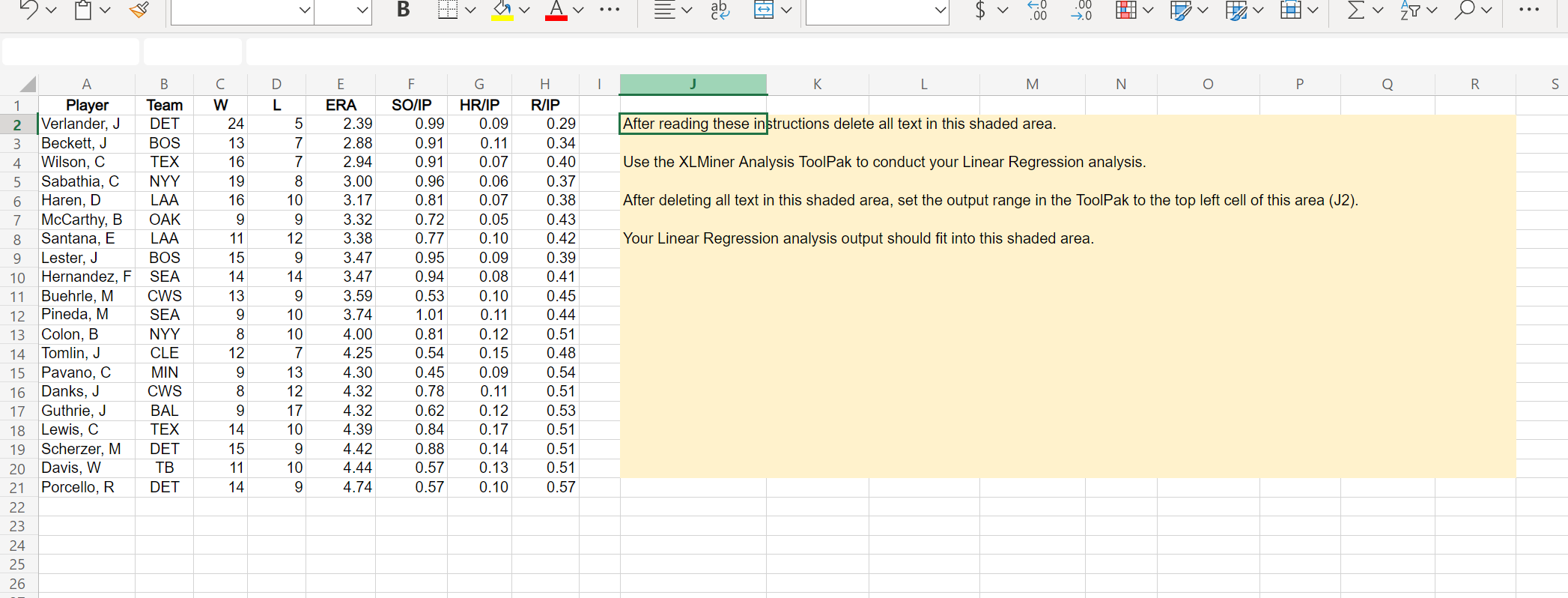1568x598 pixels.
Task: Click the 'Player' header cell
Action: (x=87, y=105)
